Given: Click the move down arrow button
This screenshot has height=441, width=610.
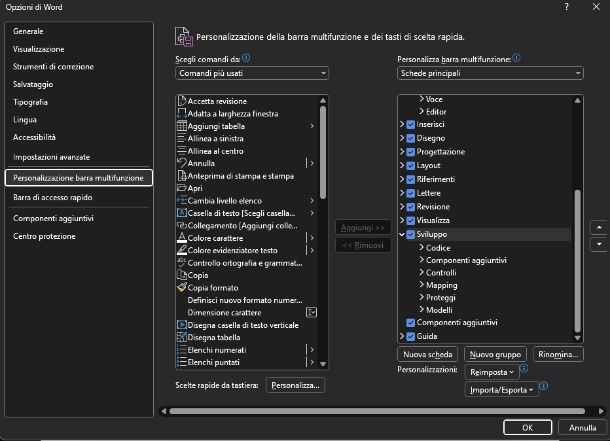Looking at the screenshot, I should click(599, 244).
